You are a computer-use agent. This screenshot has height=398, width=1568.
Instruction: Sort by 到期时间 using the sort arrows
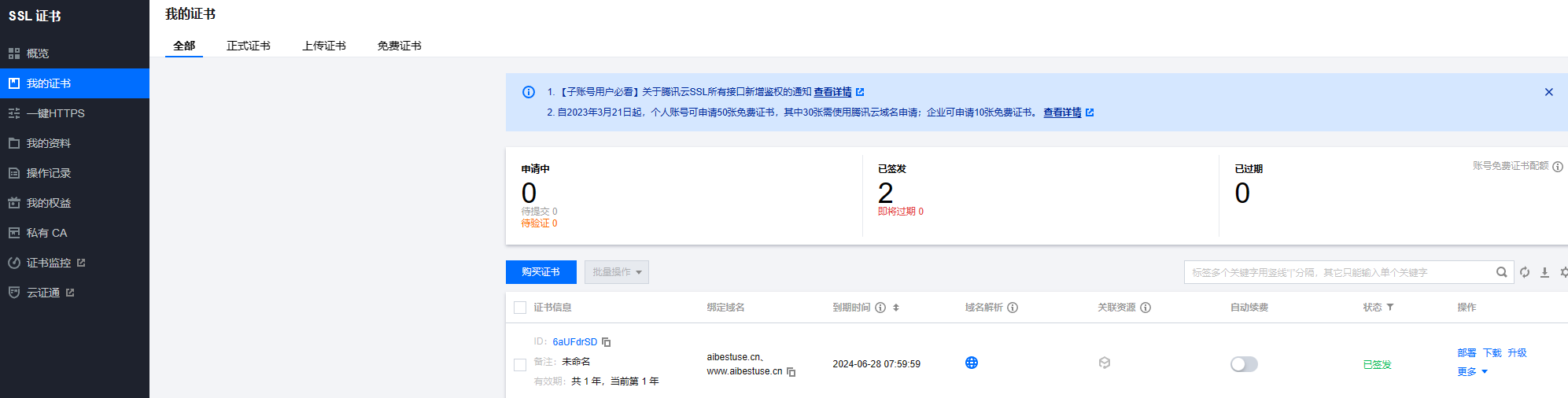[x=896, y=308]
